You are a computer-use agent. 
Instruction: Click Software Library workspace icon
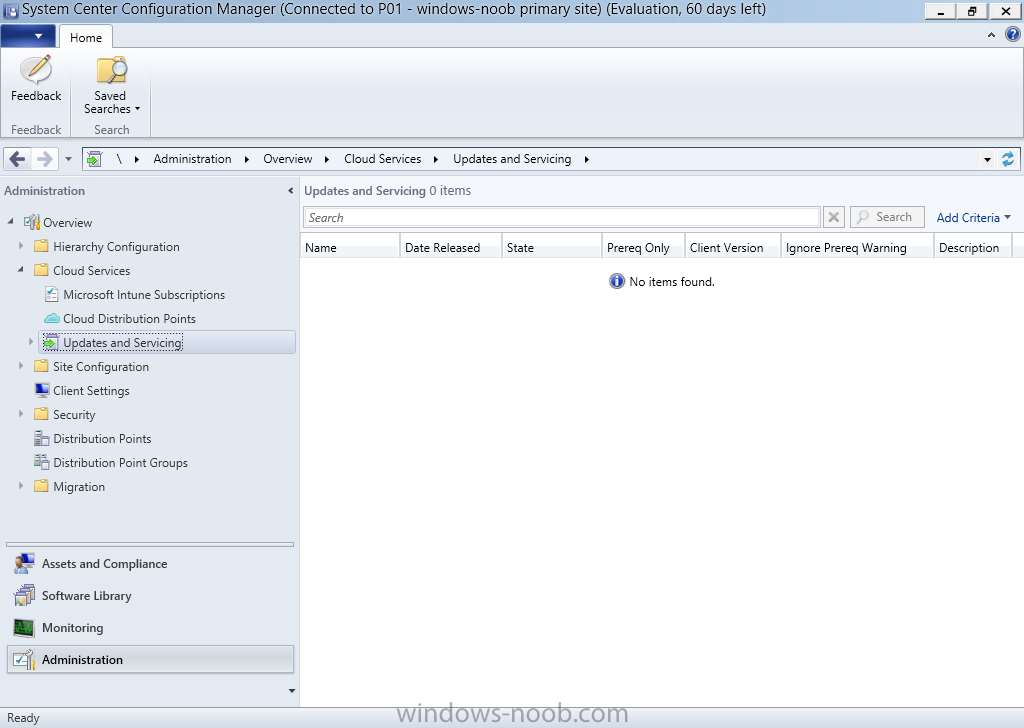[x=24, y=595]
